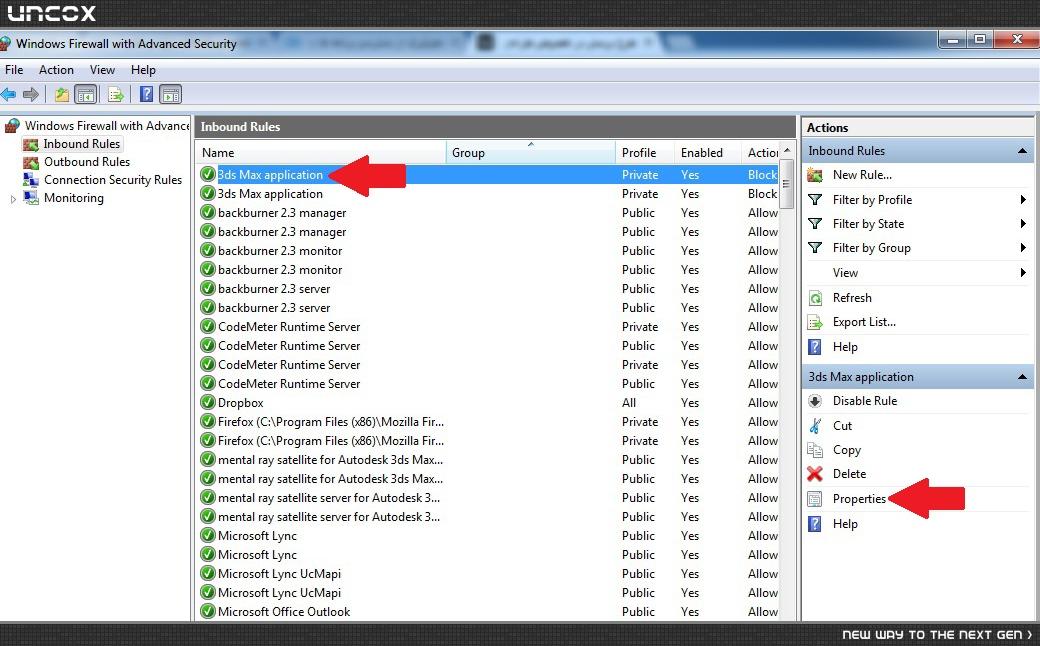
Task: Select Connection Security Rules in the tree
Action: (x=113, y=180)
